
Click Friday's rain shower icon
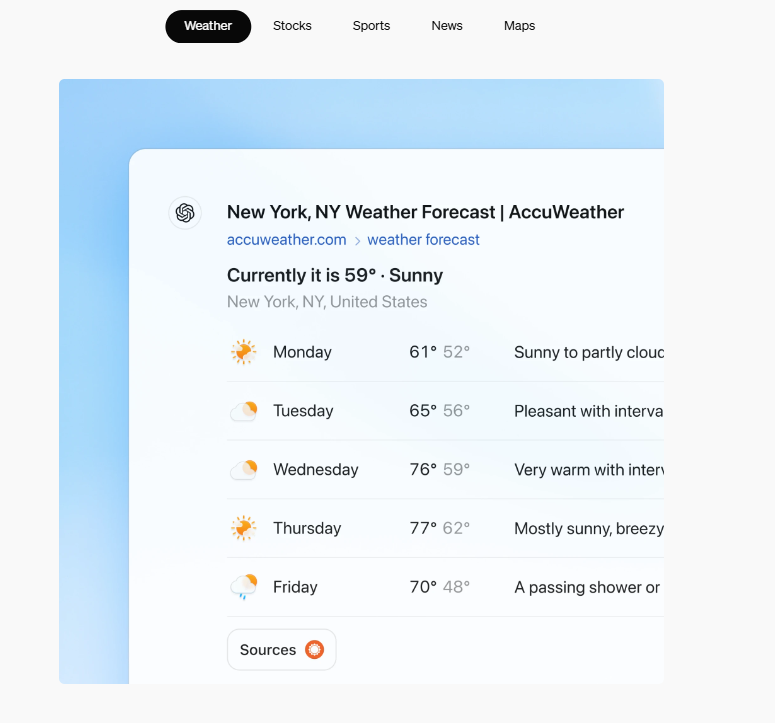point(244,587)
